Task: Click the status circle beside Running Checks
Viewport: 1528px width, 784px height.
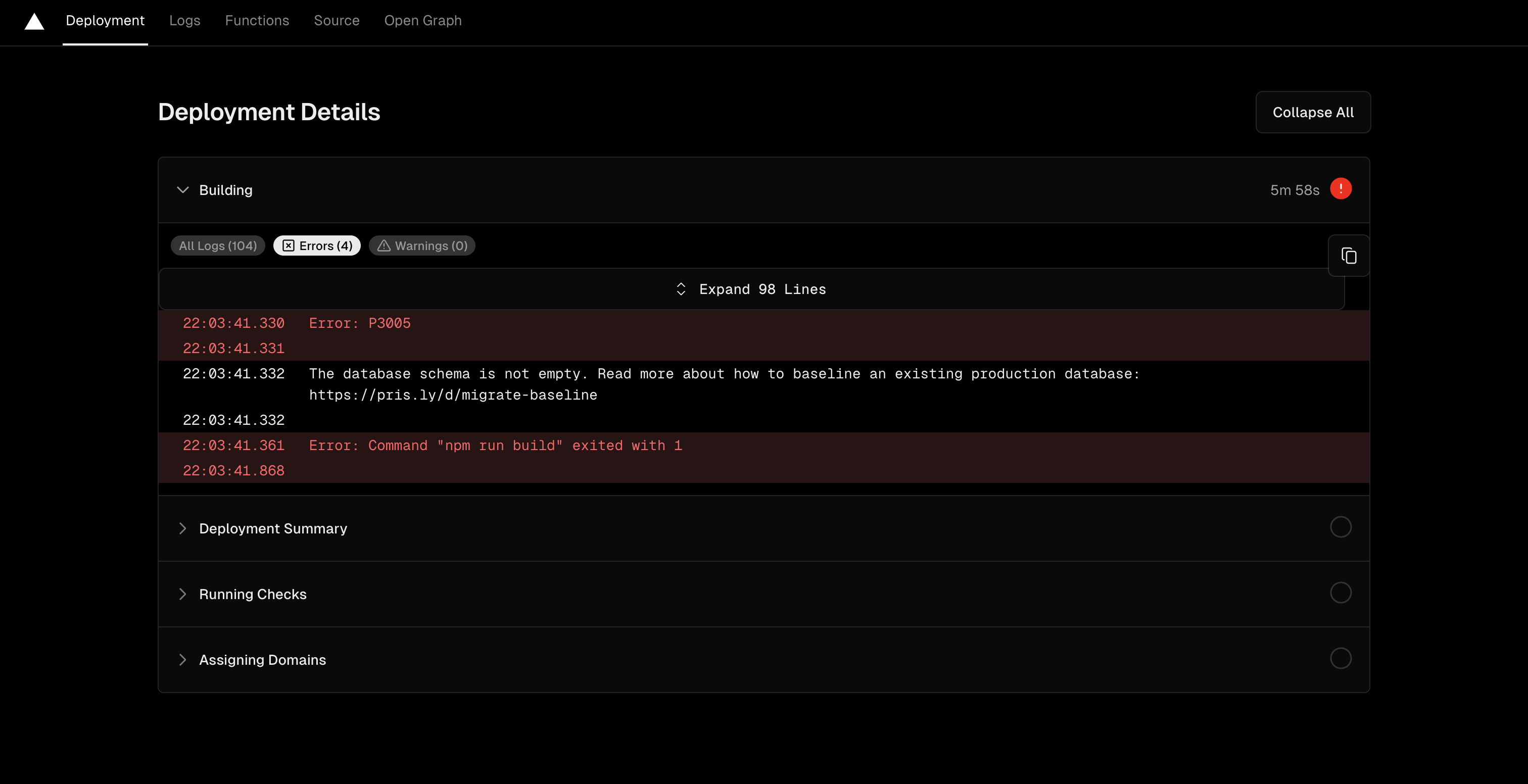Action: (1341, 593)
